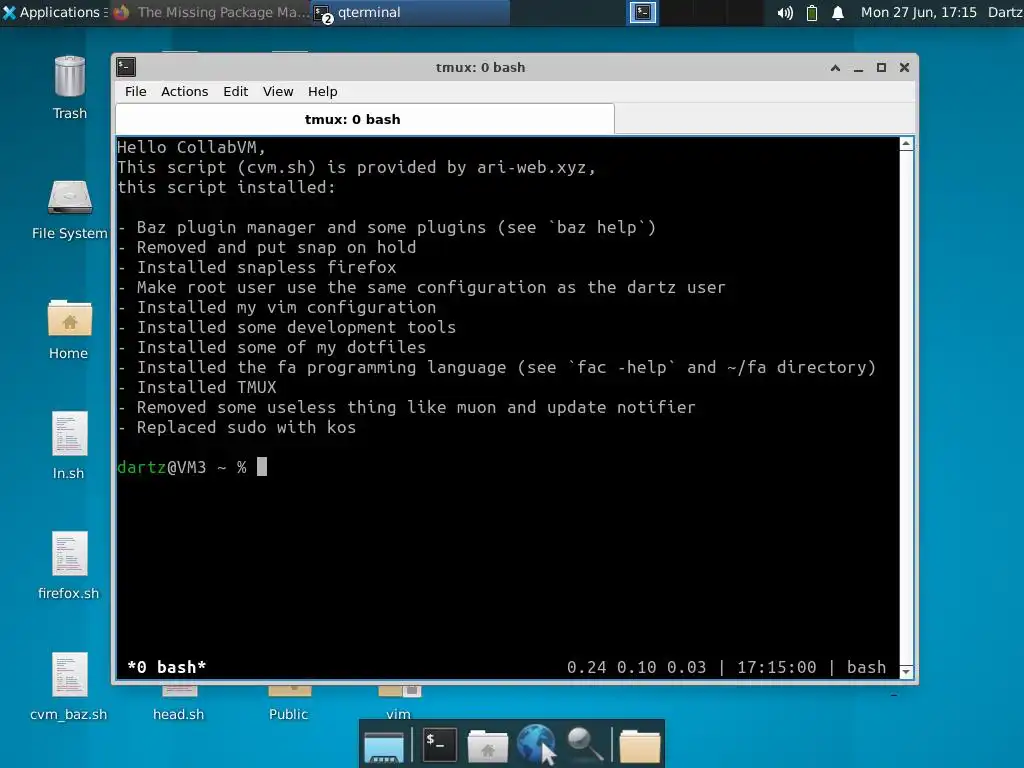Image resolution: width=1024 pixels, height=768 pixels.
Task: Select the 'tmux: 0 bash' tab
Action: click(x=364, y=120)
